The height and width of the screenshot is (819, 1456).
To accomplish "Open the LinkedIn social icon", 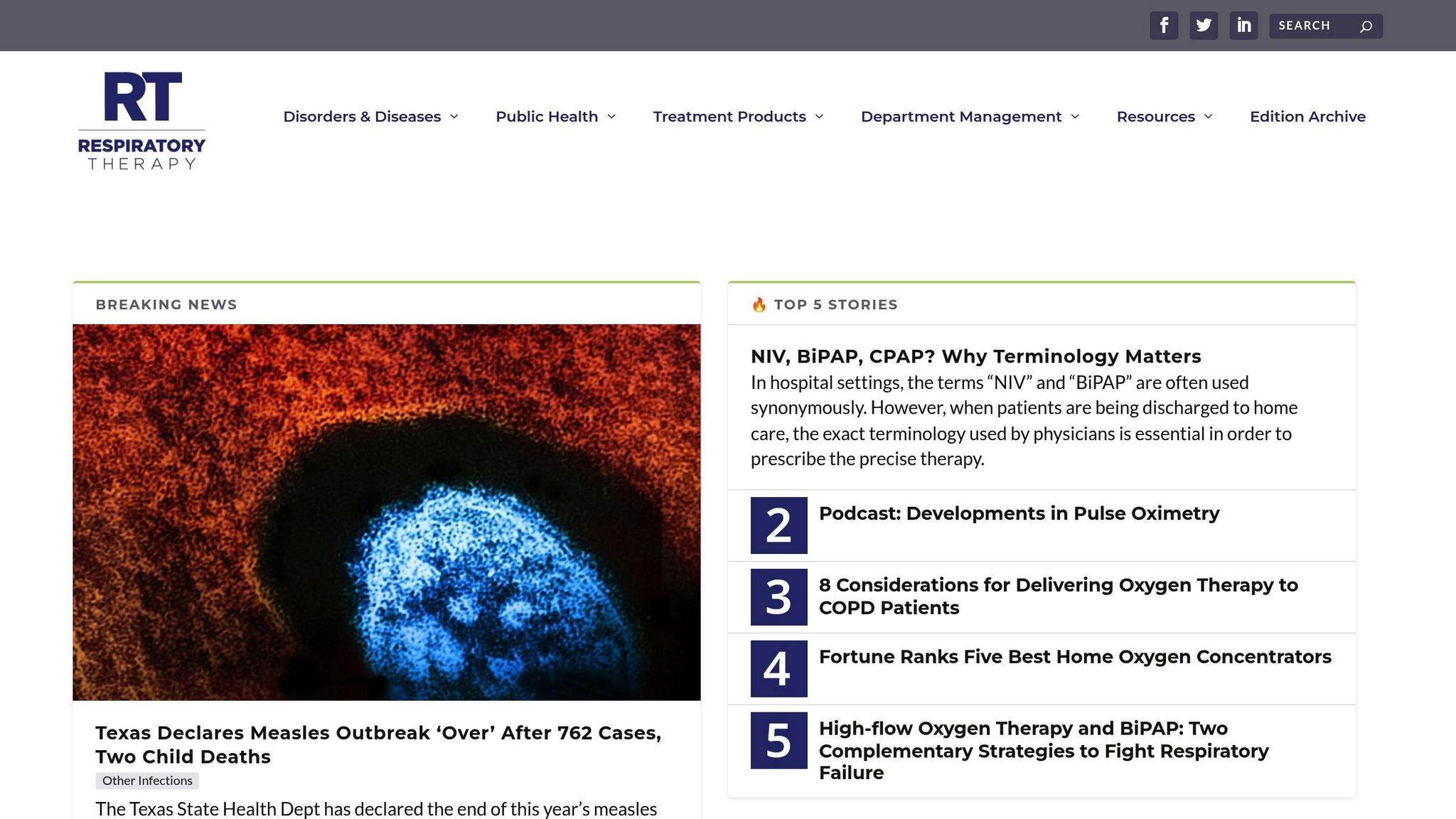I will (1243, 26).
